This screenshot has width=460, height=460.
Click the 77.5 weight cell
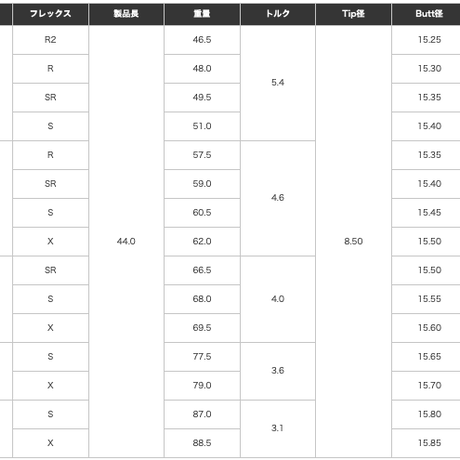(x=202, y=357)
